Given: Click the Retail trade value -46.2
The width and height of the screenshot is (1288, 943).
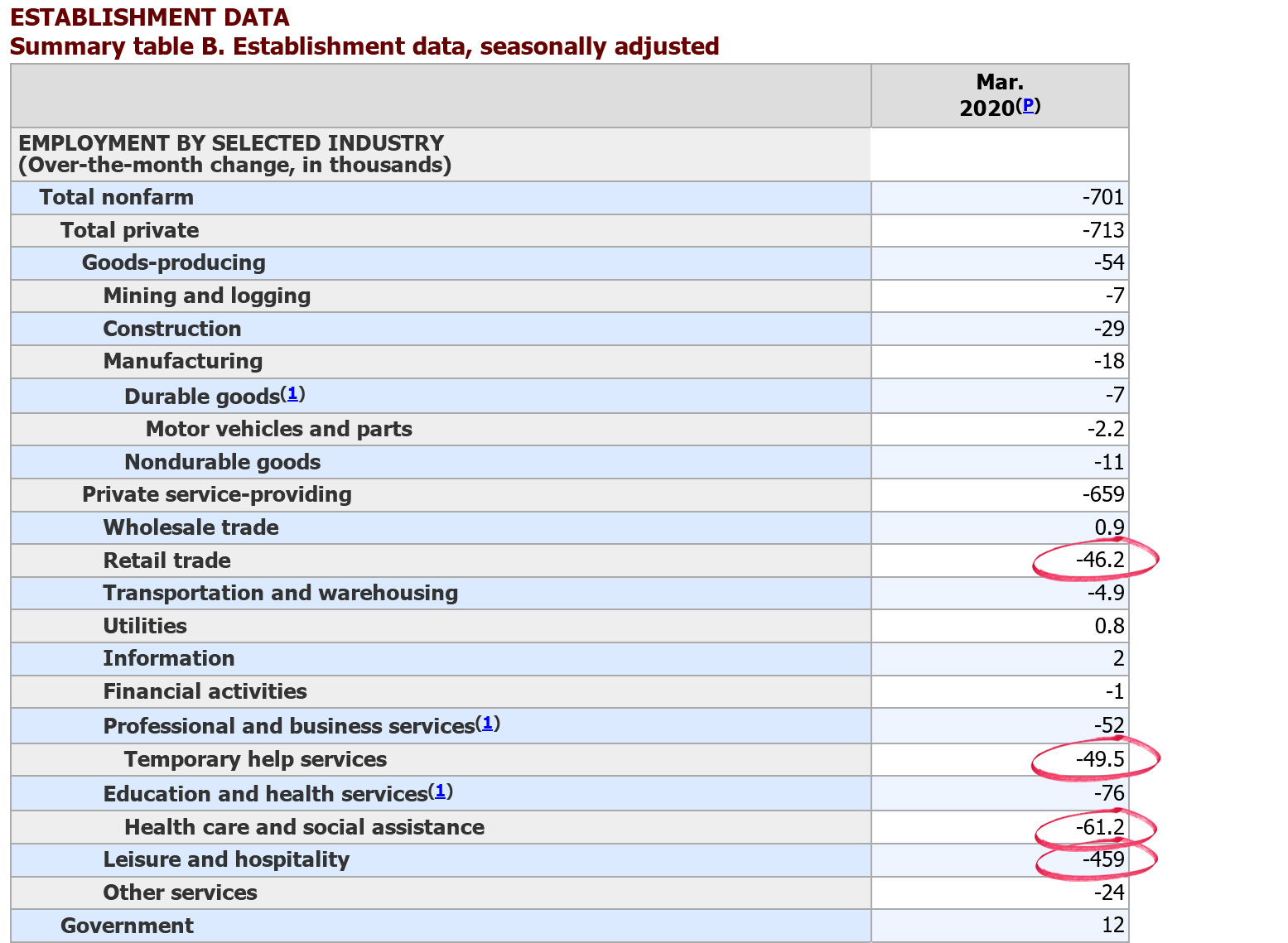Looking at the screenshot, I should click(1100, 561).
